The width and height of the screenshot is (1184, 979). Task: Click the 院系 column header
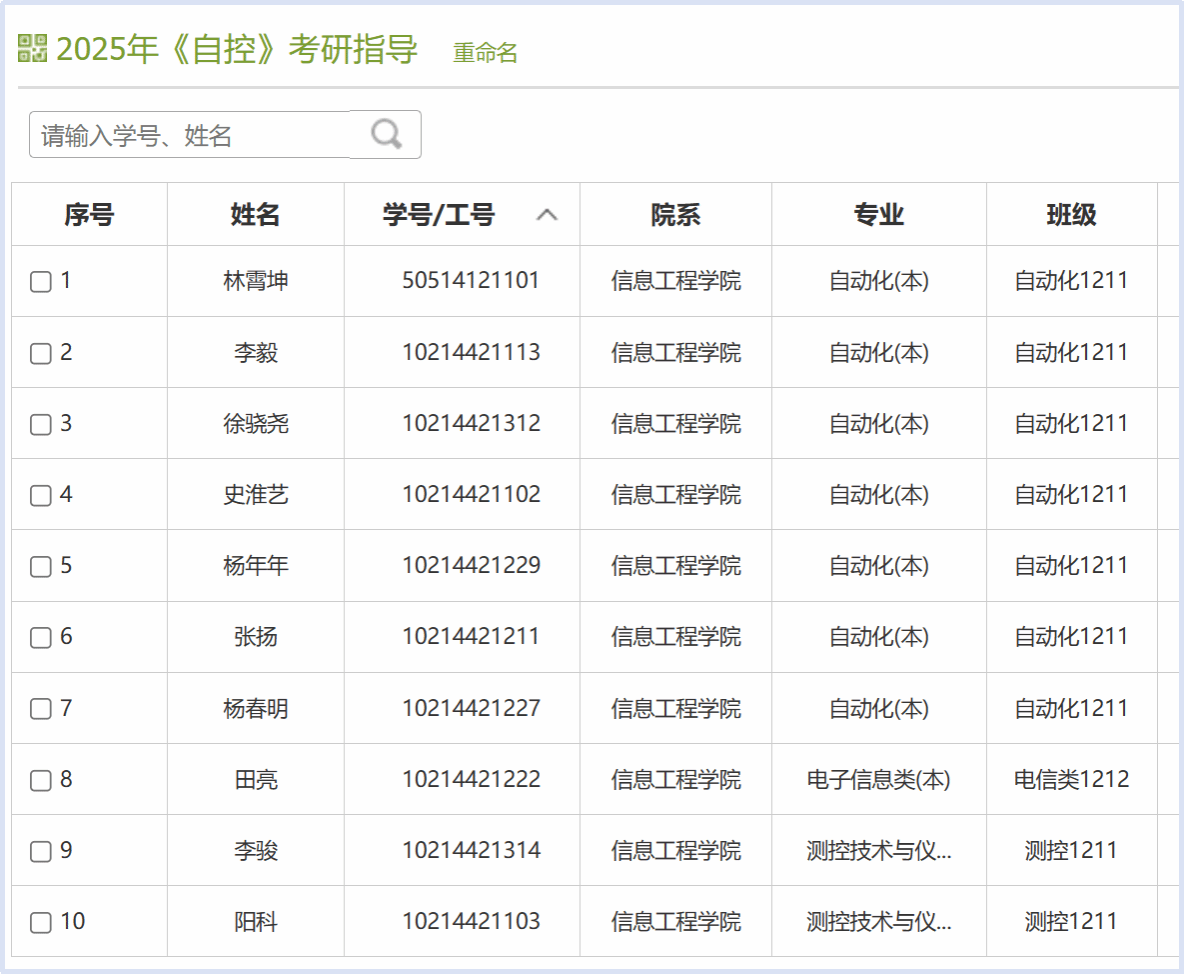coord(675,214)
